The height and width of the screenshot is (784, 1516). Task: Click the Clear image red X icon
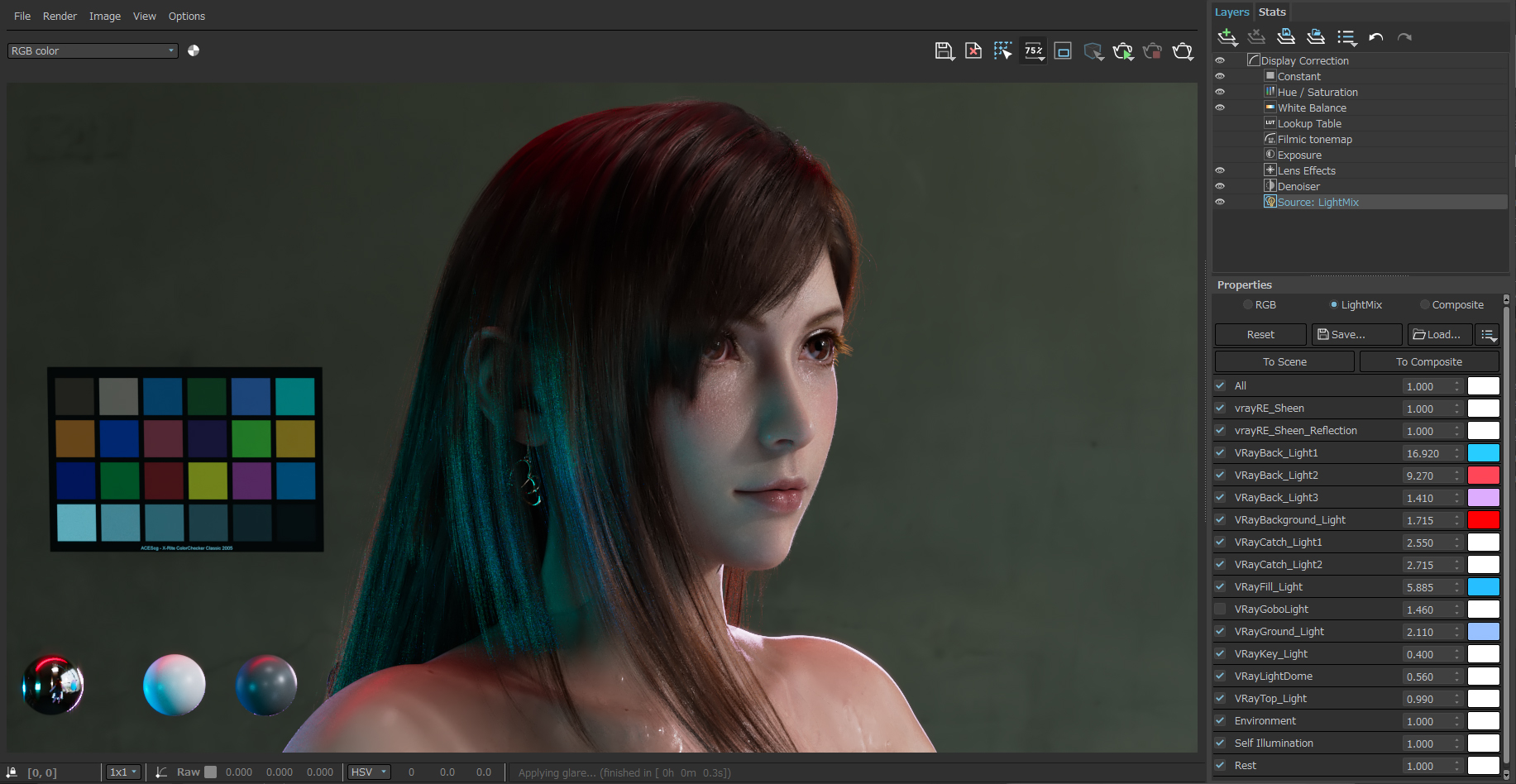(x=973, y=51)
